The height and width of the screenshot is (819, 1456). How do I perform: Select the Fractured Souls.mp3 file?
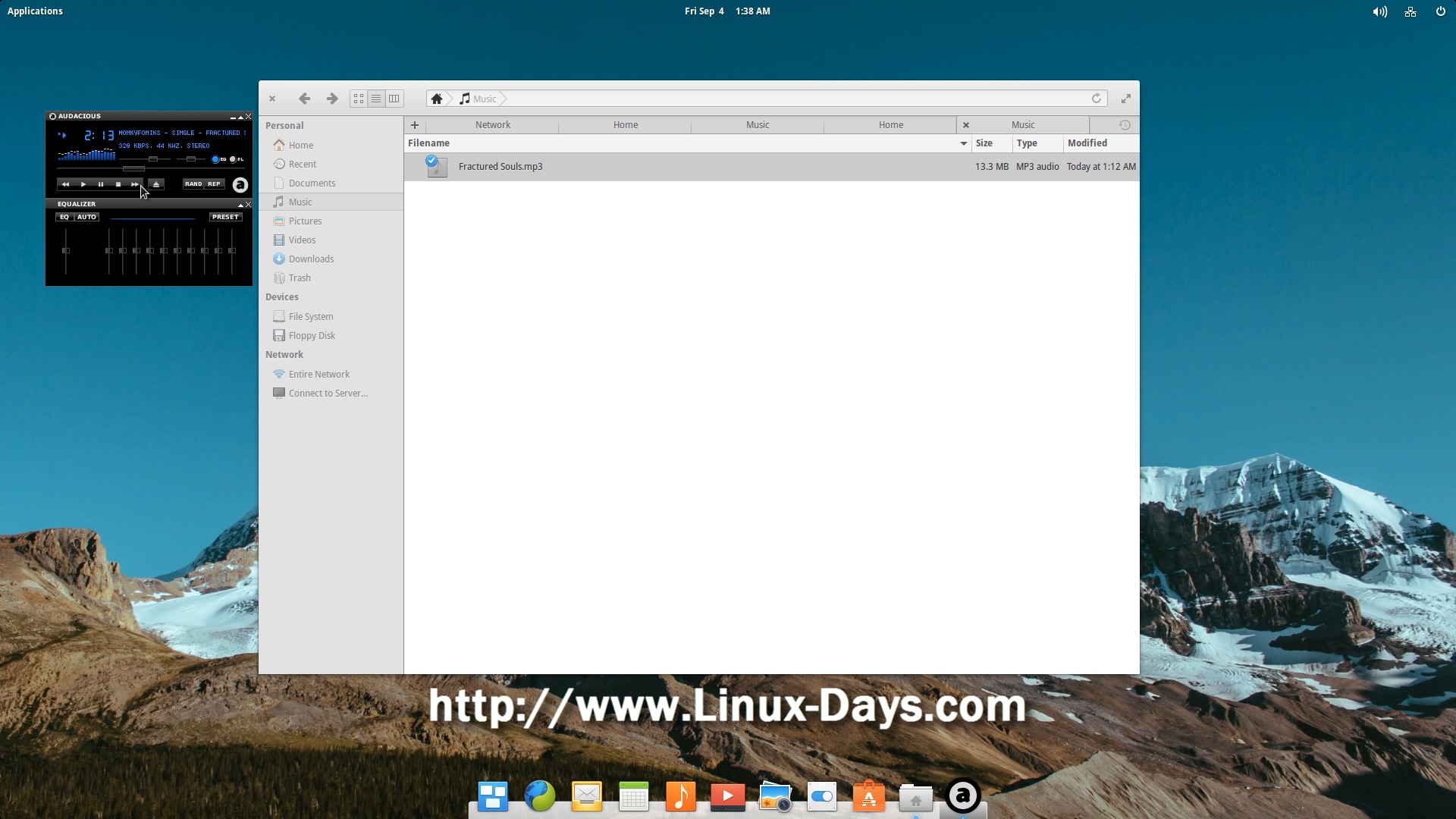pos(500,167)
